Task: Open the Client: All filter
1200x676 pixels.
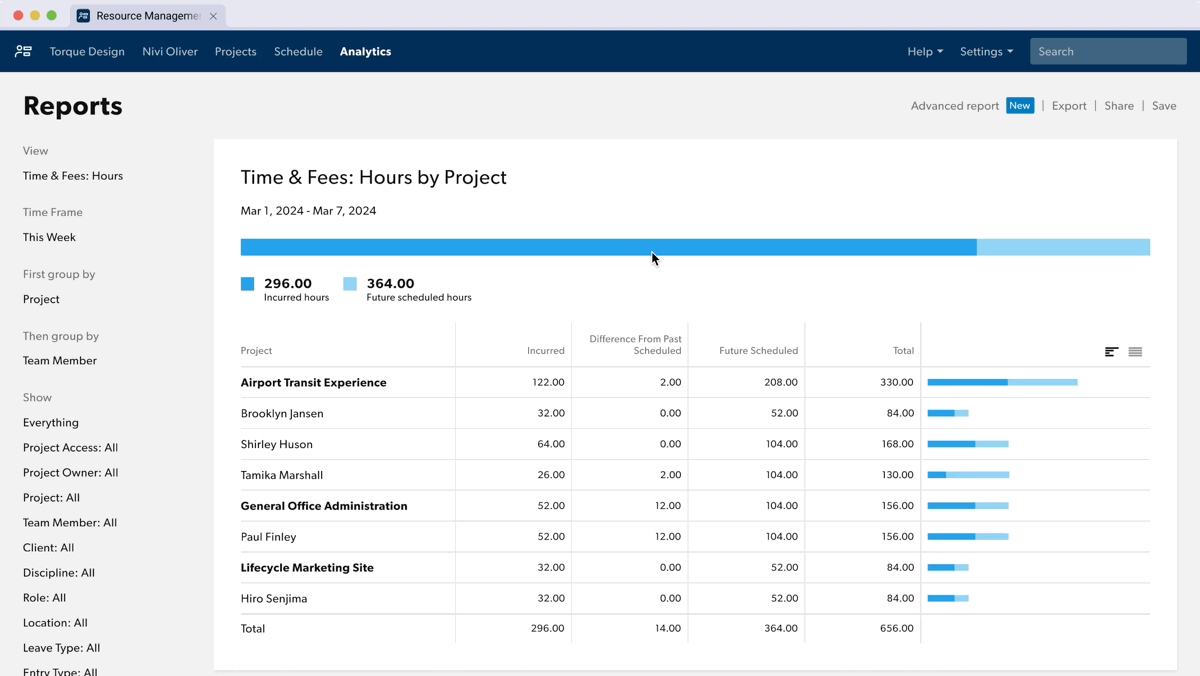Action: point(48,548)
